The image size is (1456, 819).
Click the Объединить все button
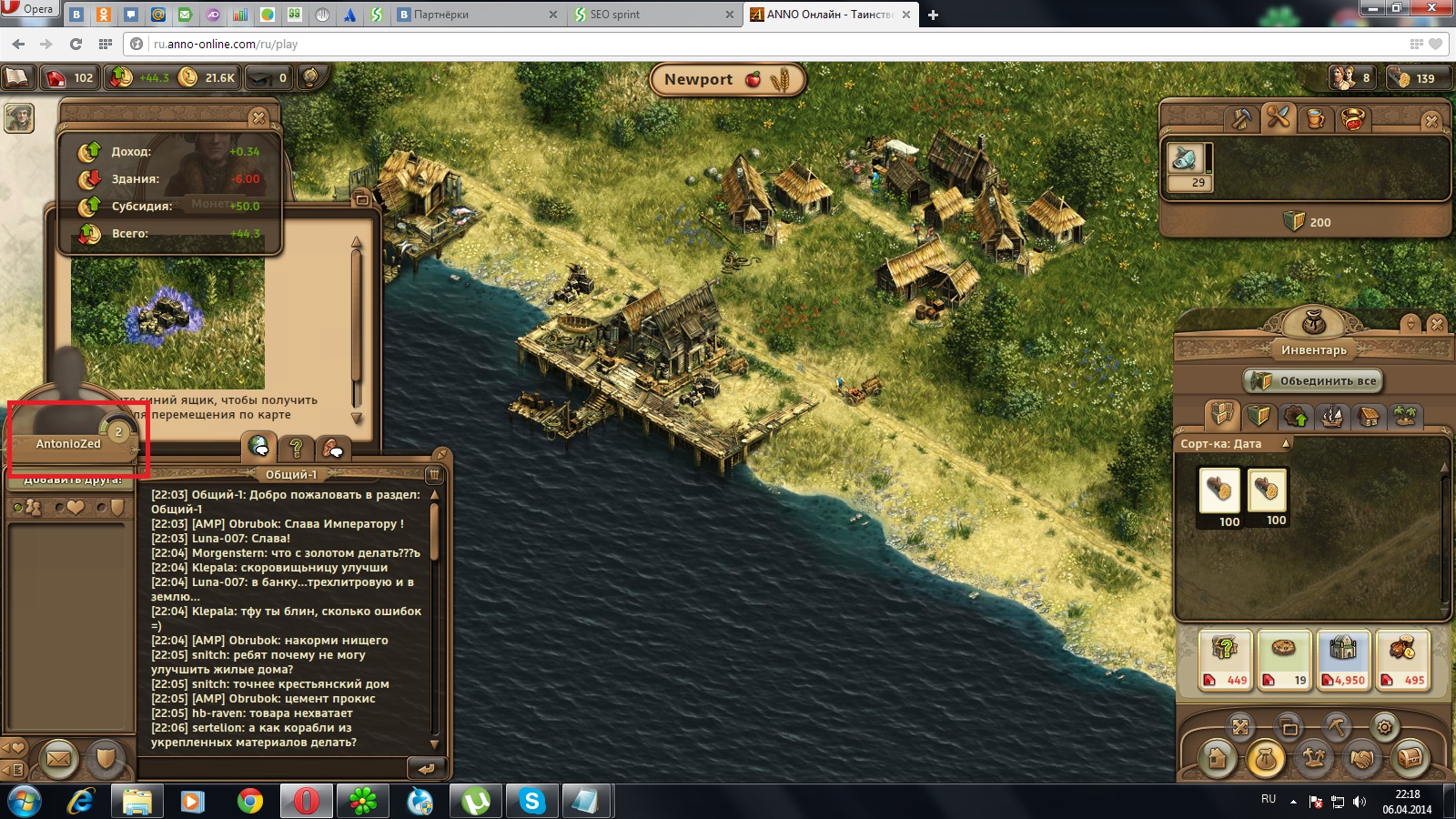tap(1313, 380)
